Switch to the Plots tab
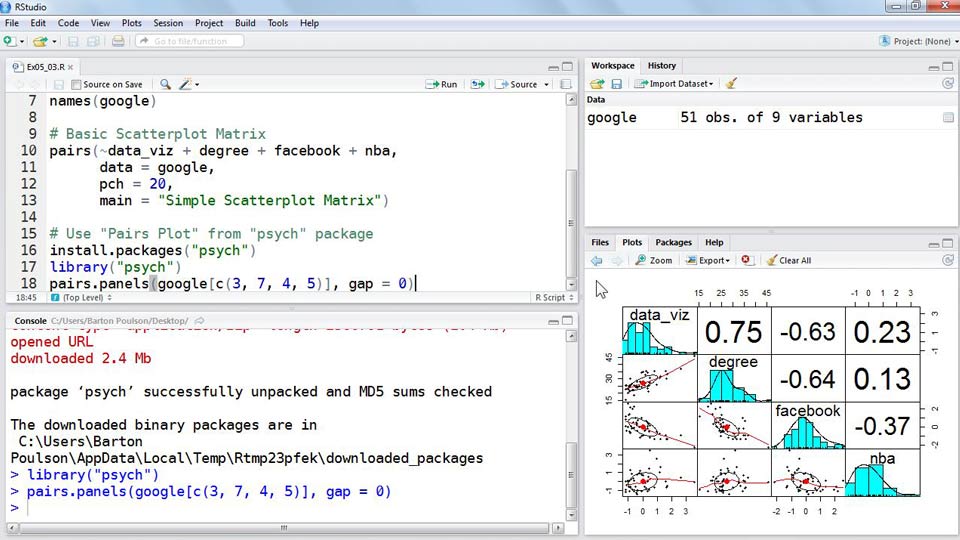960x540 pixels. pyautogui.click(x=632, y=242)
